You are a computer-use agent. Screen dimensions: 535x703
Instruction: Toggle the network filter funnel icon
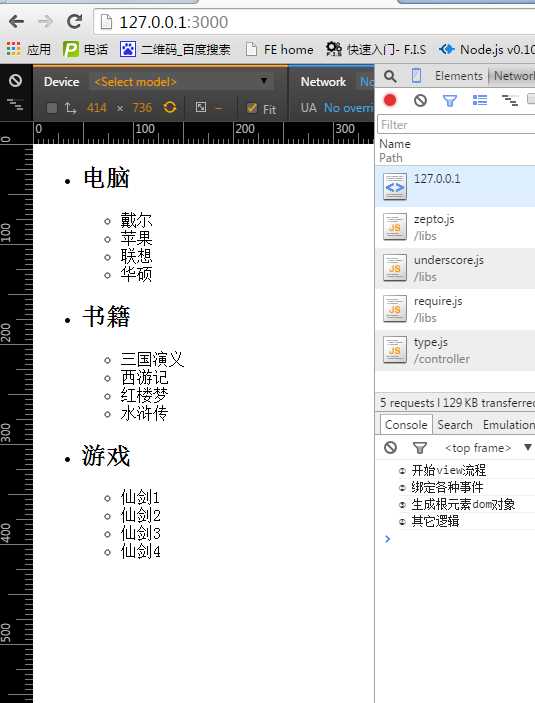450,100
